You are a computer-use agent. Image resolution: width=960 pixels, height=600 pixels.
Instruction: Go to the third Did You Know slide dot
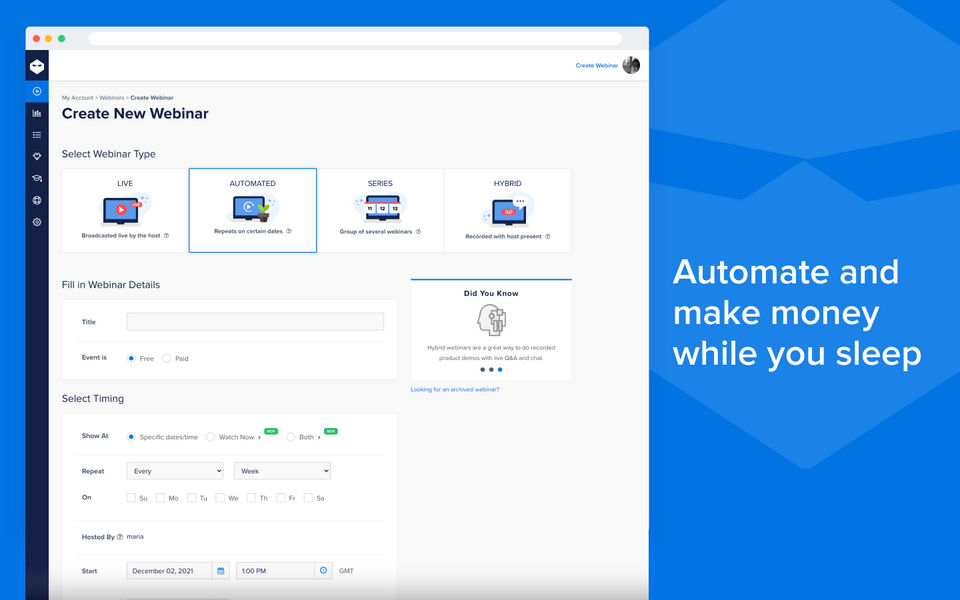[500, 370]
